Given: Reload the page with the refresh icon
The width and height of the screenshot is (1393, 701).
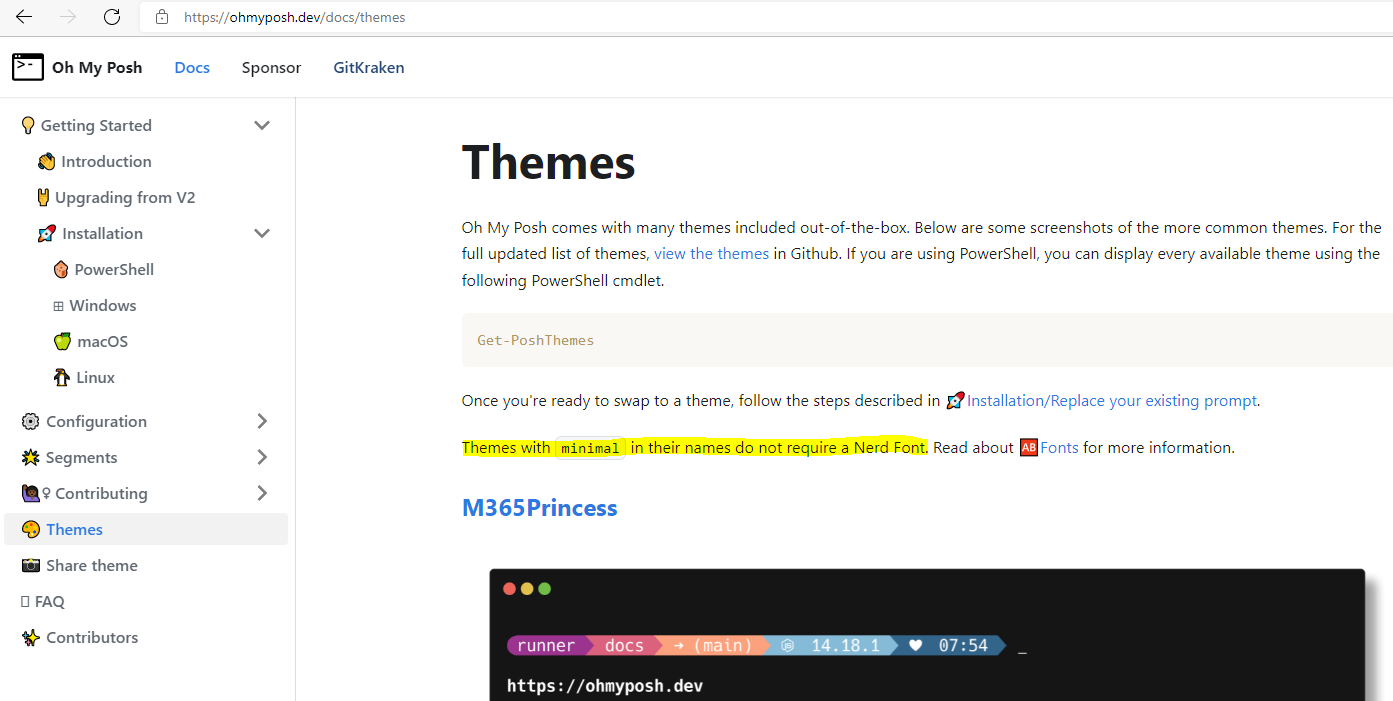Looking at the screenshot, I should click(112, 17).
